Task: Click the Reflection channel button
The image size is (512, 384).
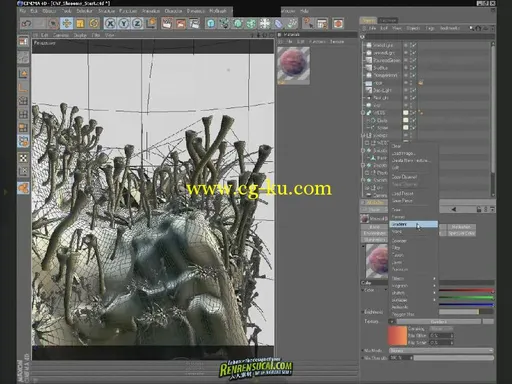Action: coord(461,227)
